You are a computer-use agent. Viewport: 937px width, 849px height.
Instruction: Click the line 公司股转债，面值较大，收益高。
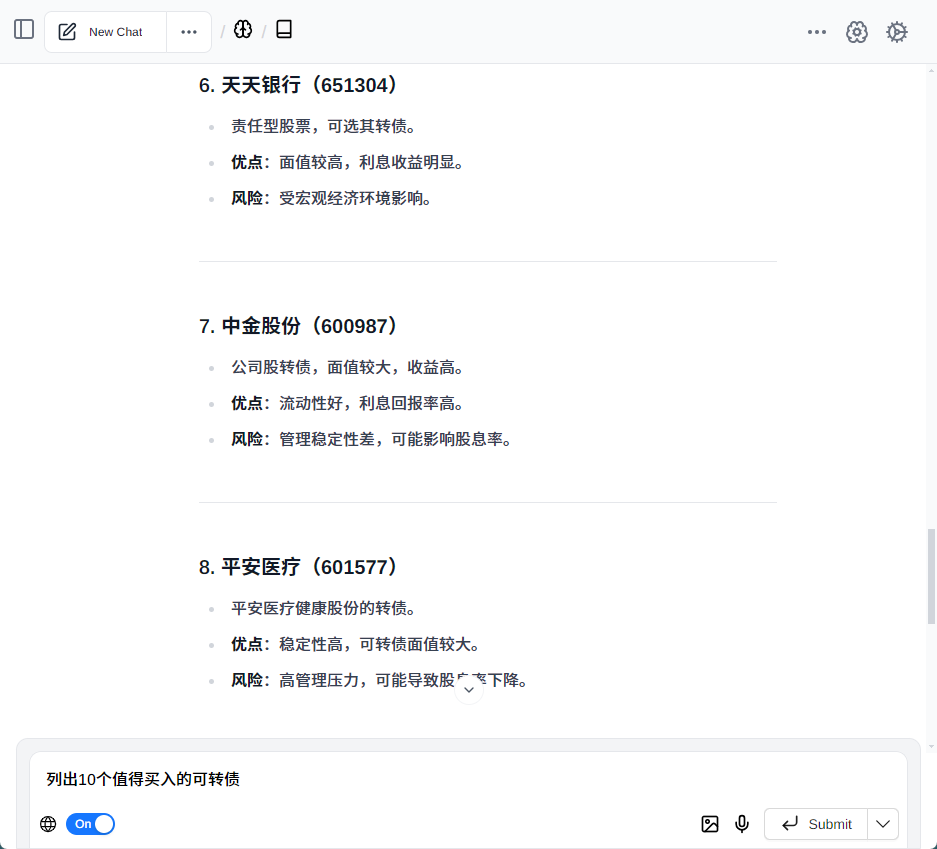347,367
